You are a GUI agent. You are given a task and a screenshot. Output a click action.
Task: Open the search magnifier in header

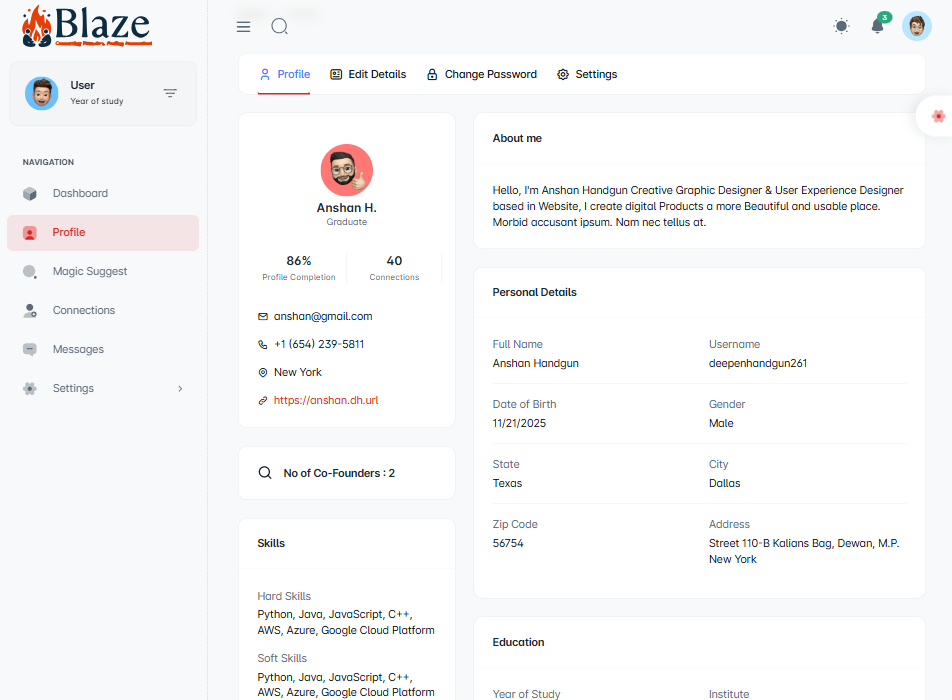[279, 27]
